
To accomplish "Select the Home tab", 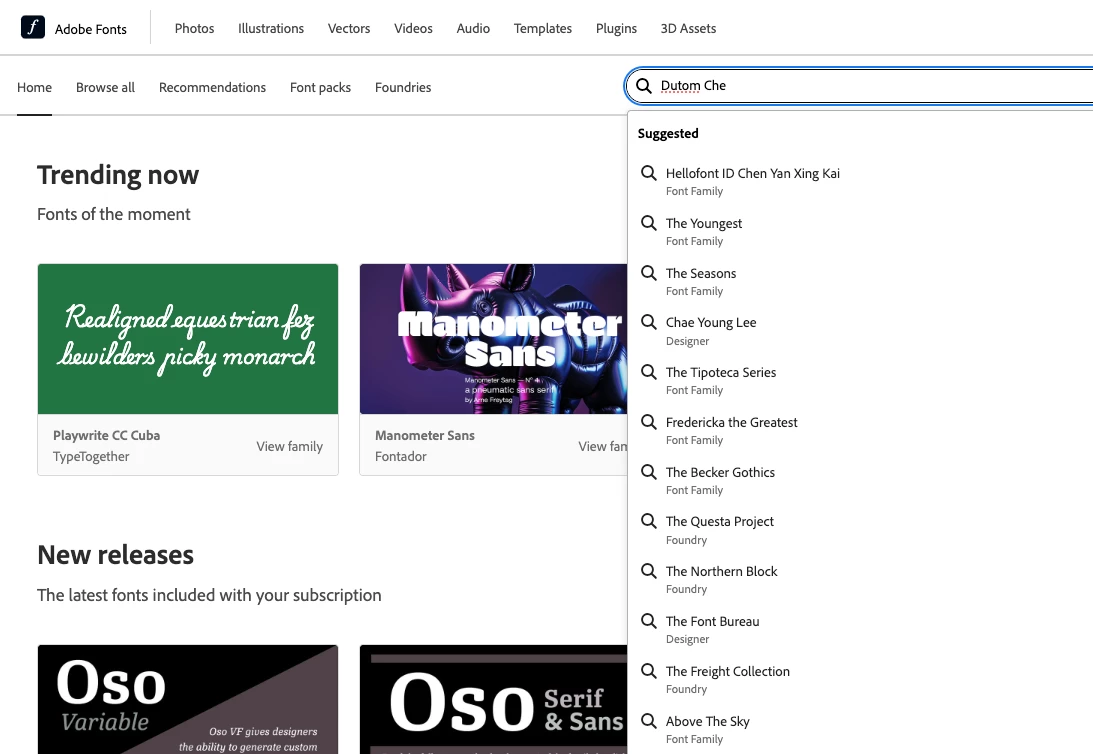I will click(x=34, y=88).
